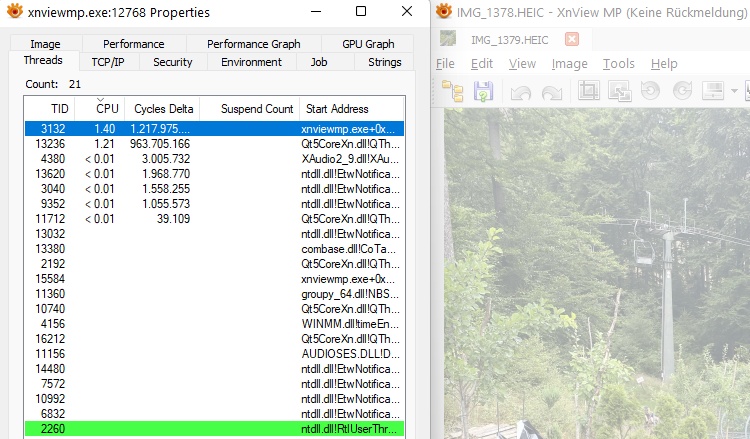Select thread row with TID 13236
Screen dimensions: 750x439
pos(214,144)
